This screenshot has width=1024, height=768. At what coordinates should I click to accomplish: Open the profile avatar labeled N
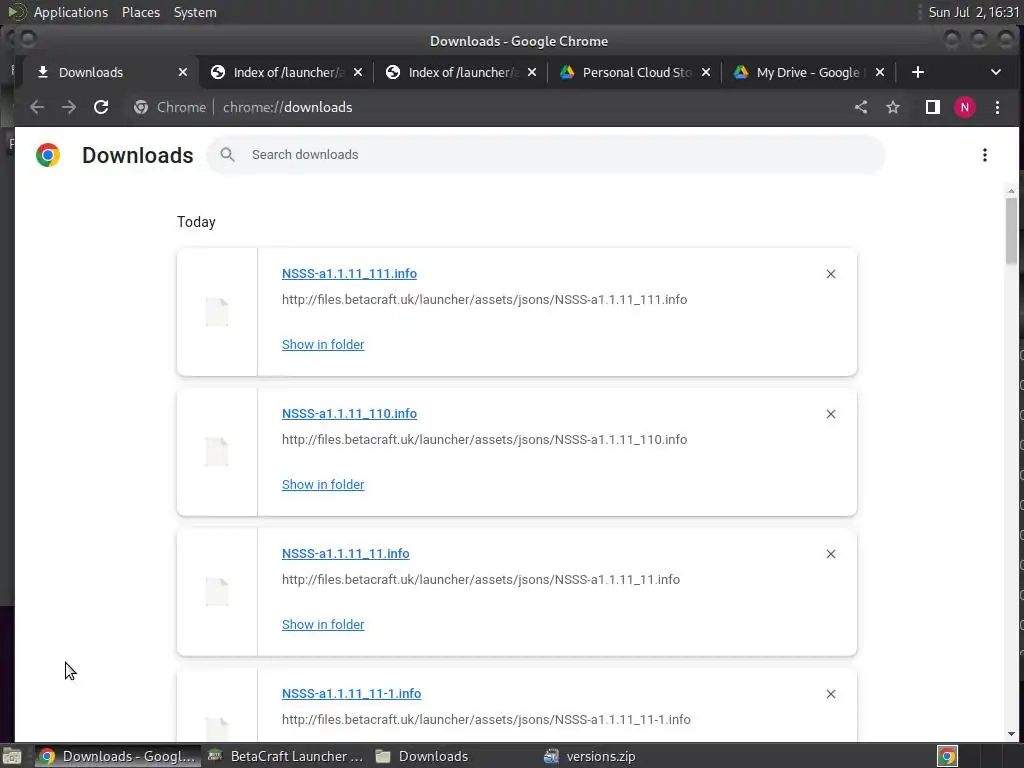[x=965, y=107]
